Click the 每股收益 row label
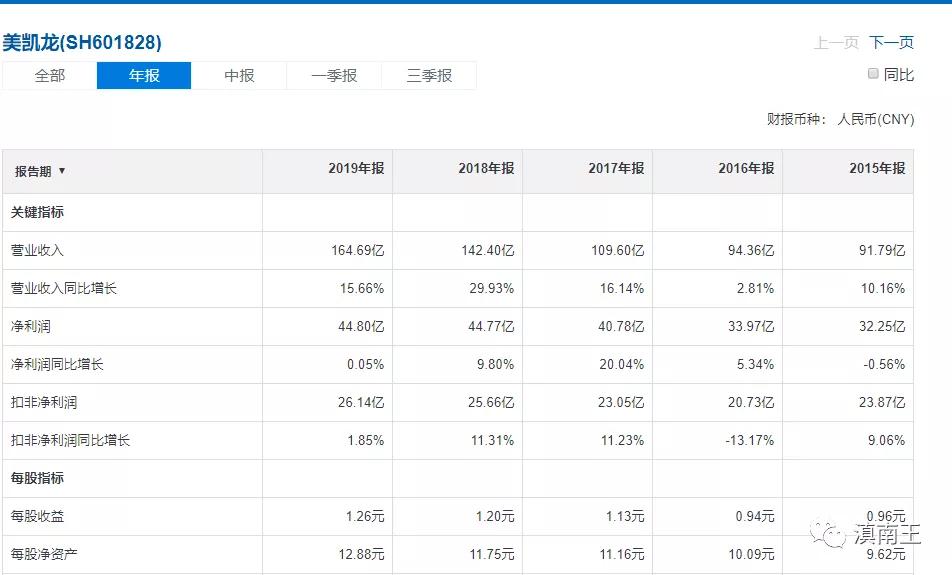 pos(37,516)
